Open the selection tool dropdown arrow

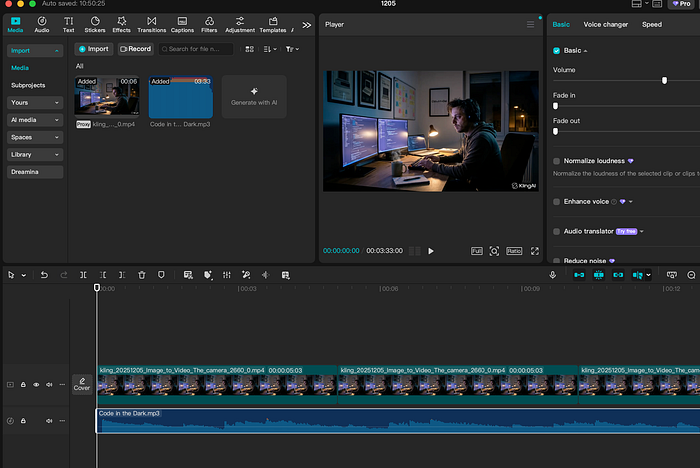pos(22,275)
